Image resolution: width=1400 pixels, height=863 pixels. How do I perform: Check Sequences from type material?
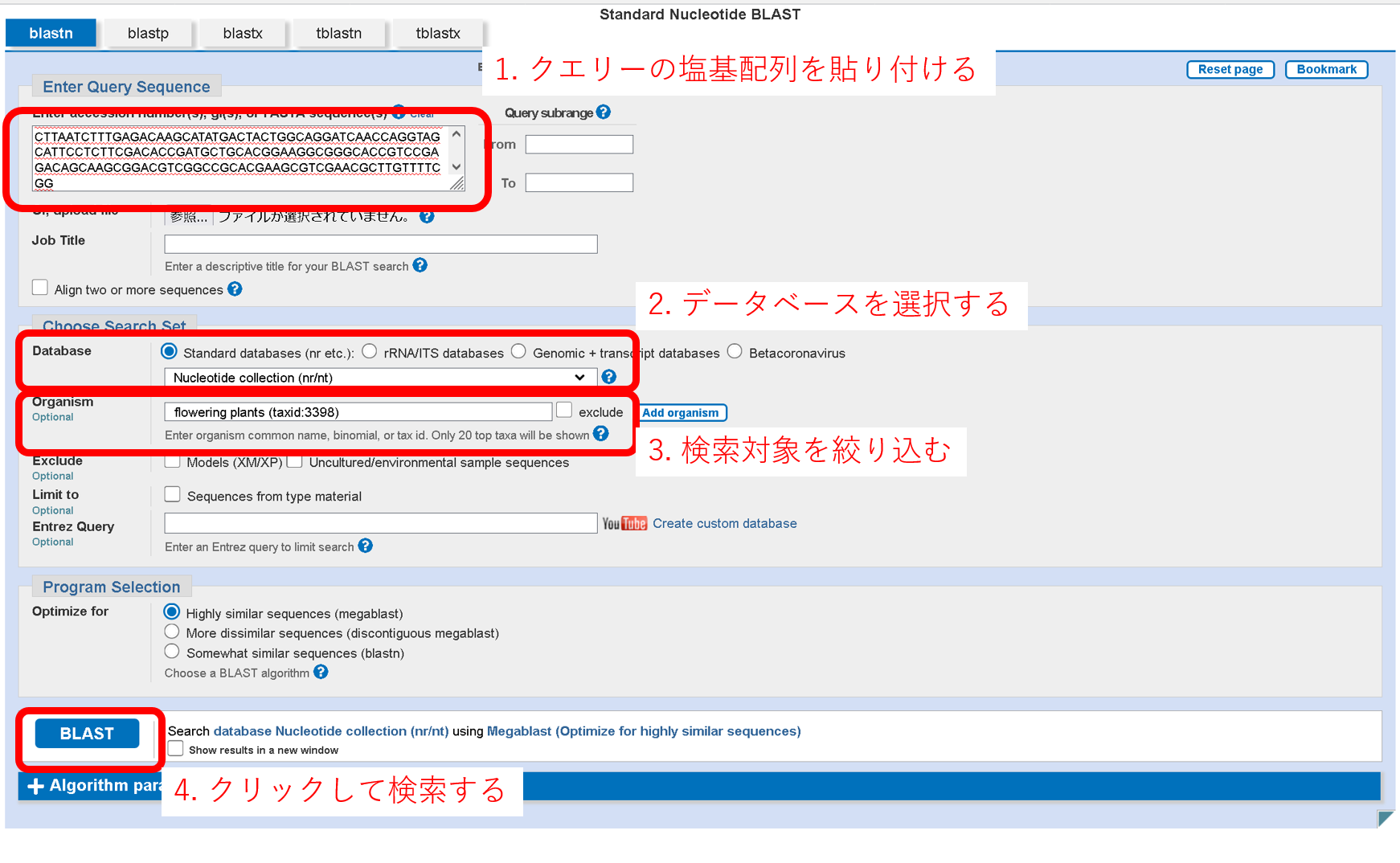(x=172, y=494)
